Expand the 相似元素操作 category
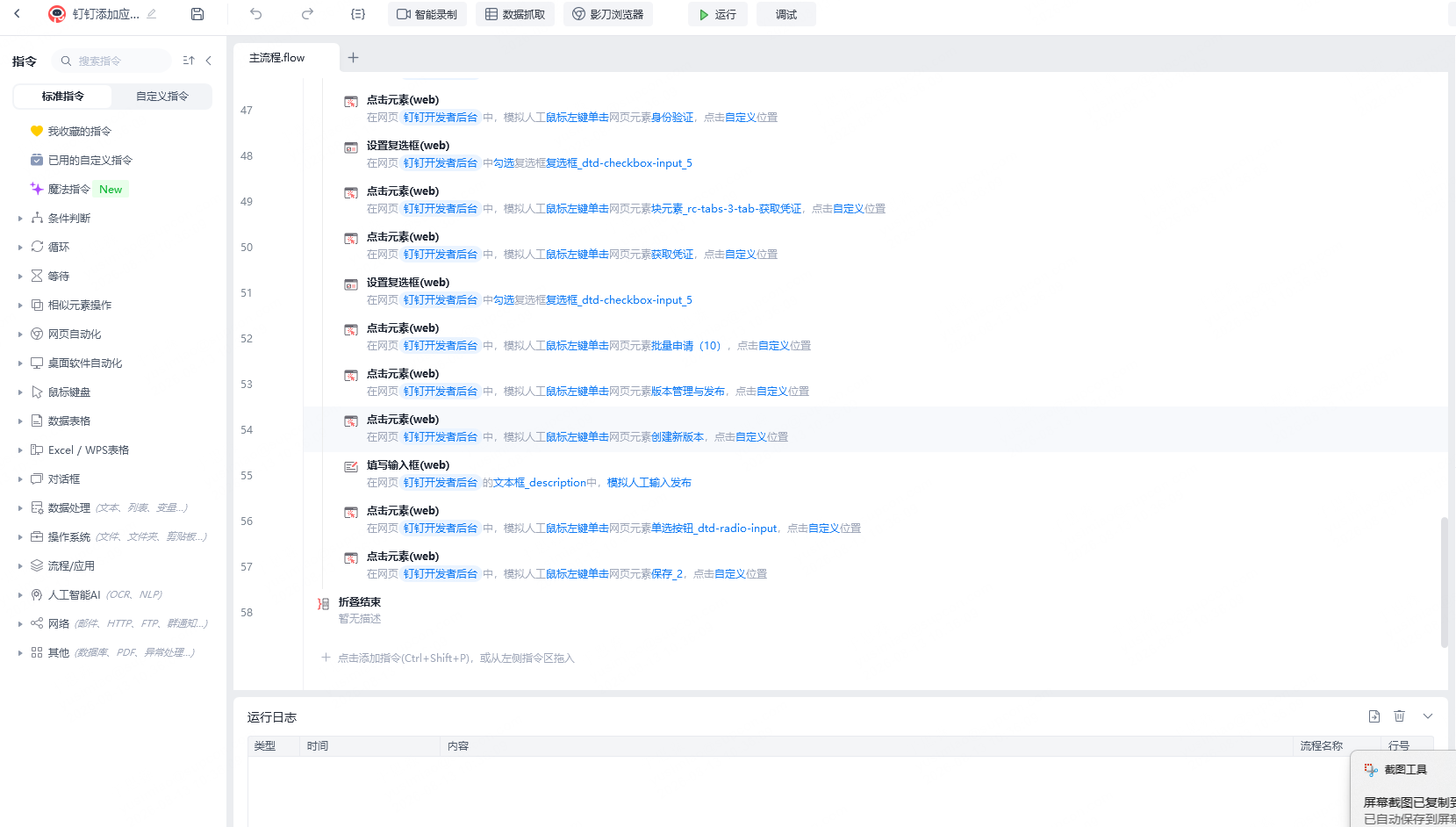Image resolution: width=1456 pixels, height=827 pixels. point(20,305)
